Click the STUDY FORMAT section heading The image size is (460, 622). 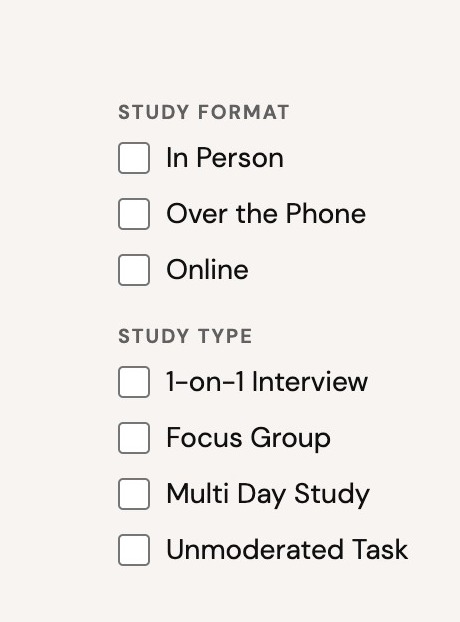pyautogui.click(x=204, y=112)
